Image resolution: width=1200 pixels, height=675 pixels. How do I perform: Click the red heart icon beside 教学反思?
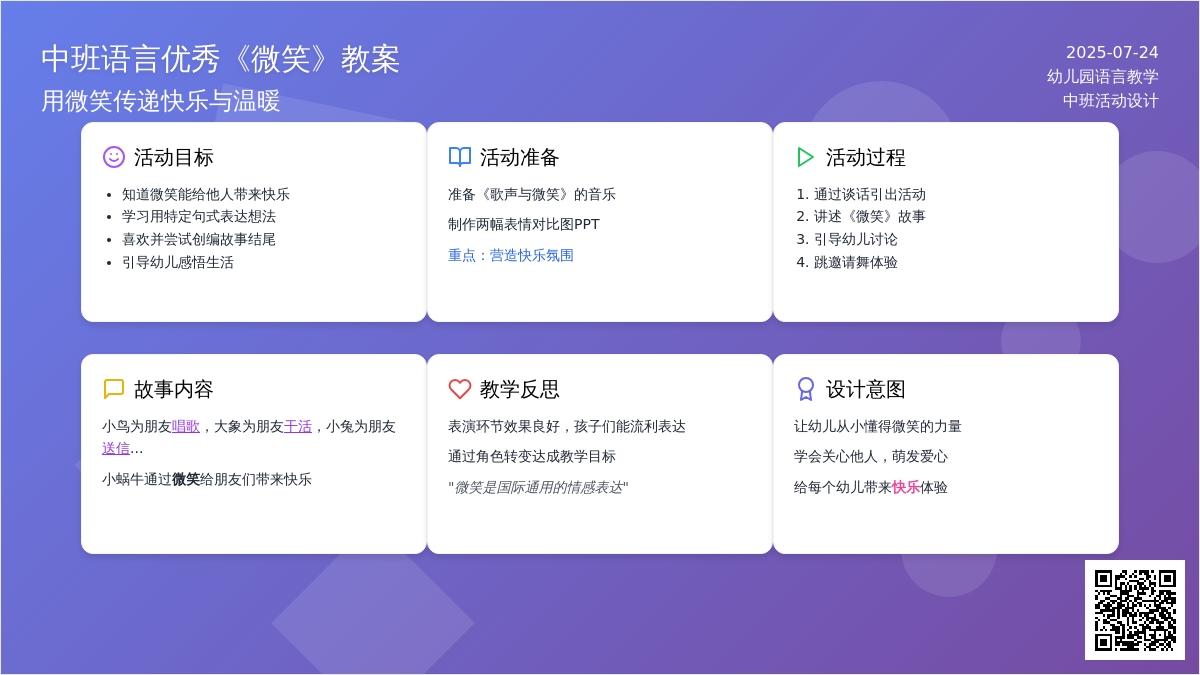[460, 389]
